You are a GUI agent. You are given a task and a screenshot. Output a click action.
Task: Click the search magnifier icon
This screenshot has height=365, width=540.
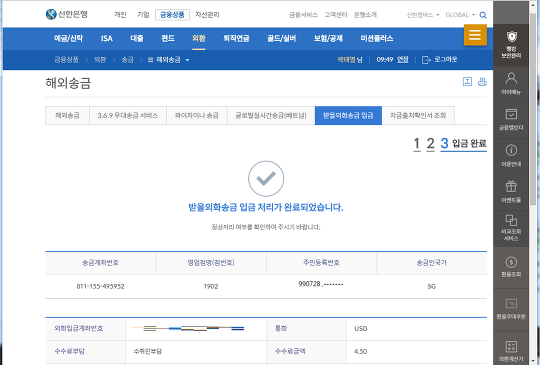point(483,15)
